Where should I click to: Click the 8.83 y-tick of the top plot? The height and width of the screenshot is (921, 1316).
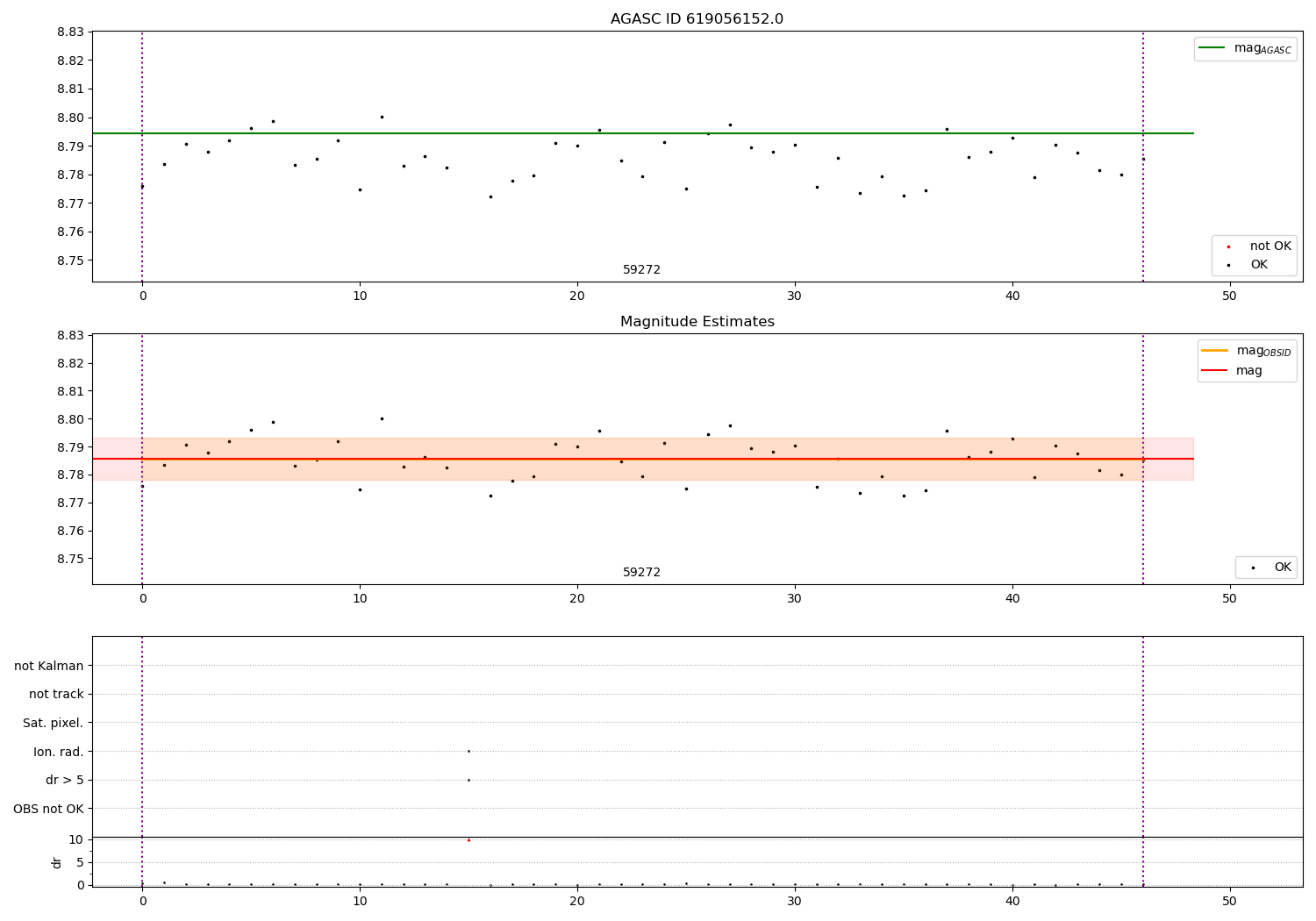70,32
